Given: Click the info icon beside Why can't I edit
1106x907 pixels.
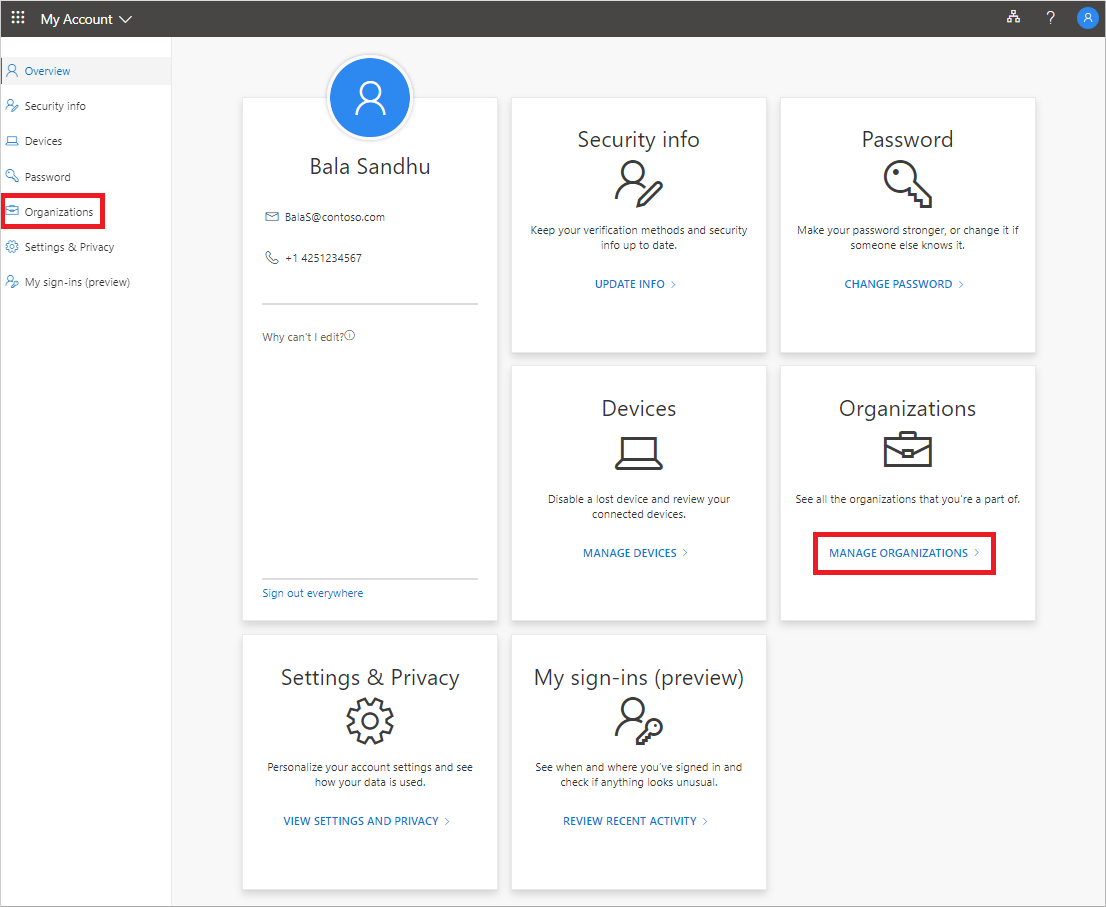Looking at the screenshot, I should tap(350, 336).
